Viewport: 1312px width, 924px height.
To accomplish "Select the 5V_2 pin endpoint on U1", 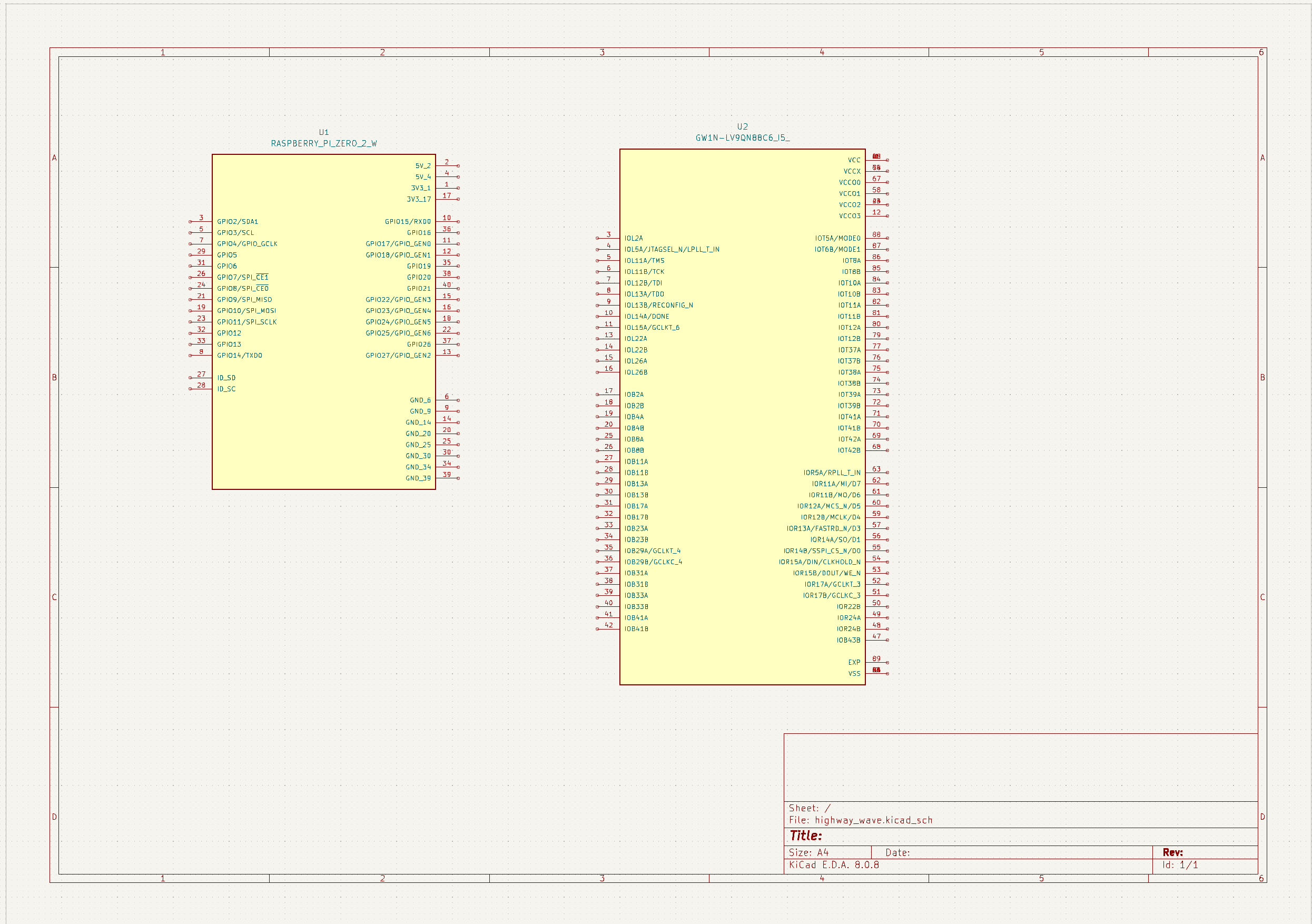I will pos(458,166).
